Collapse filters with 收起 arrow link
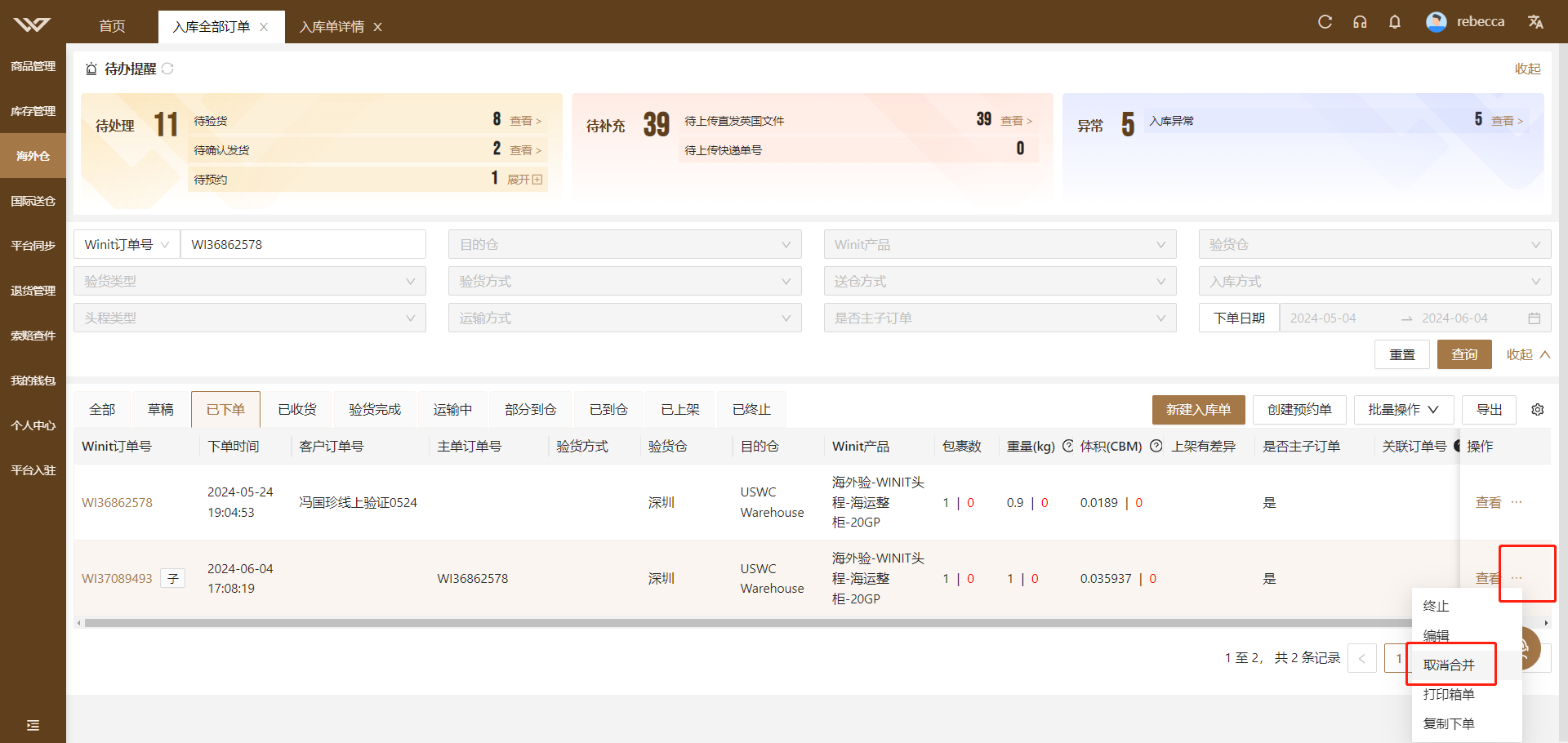The width and height of the screenshot is (1568, 743). (1528, 354)
